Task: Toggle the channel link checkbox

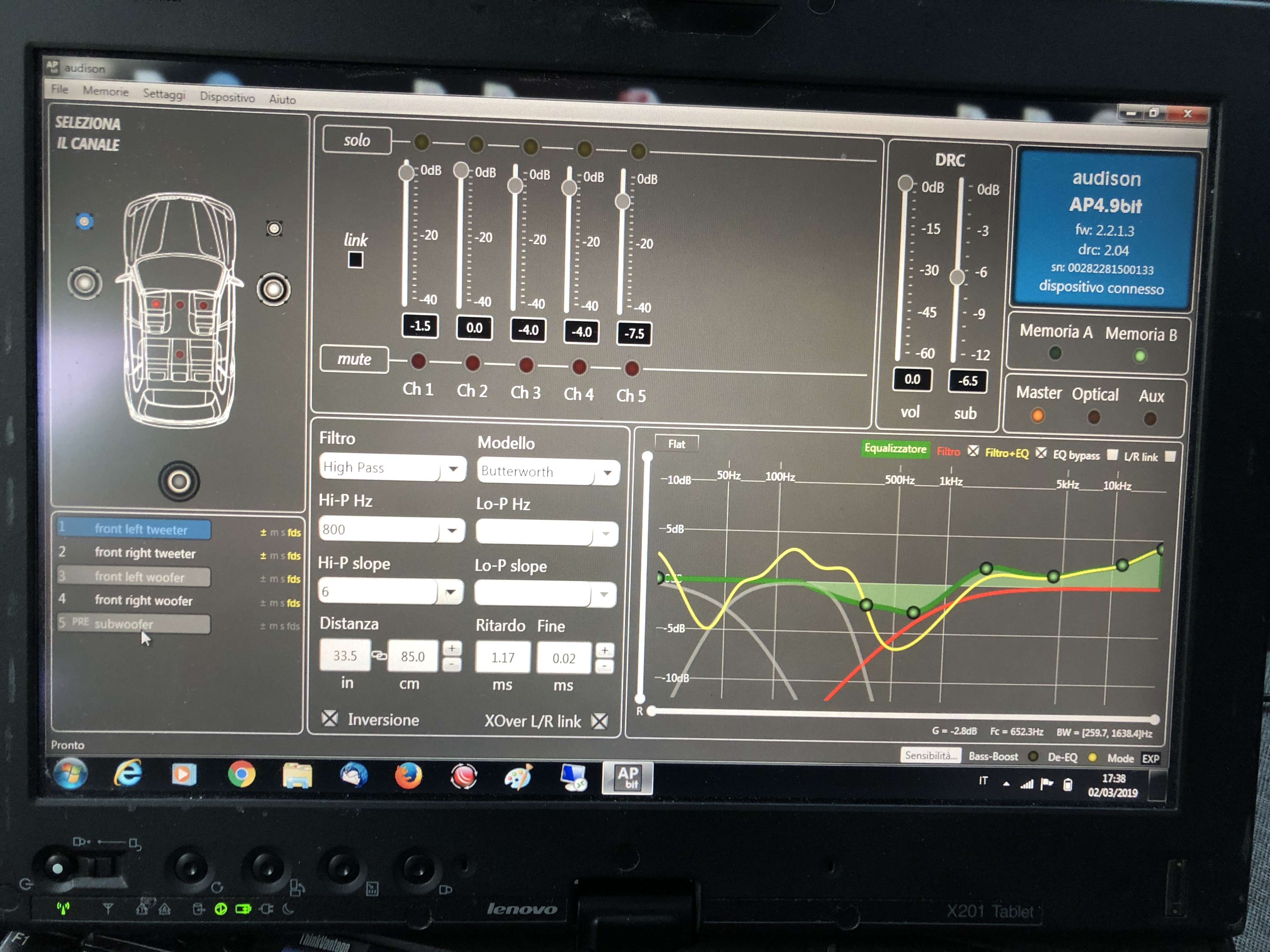Action: 355,260
